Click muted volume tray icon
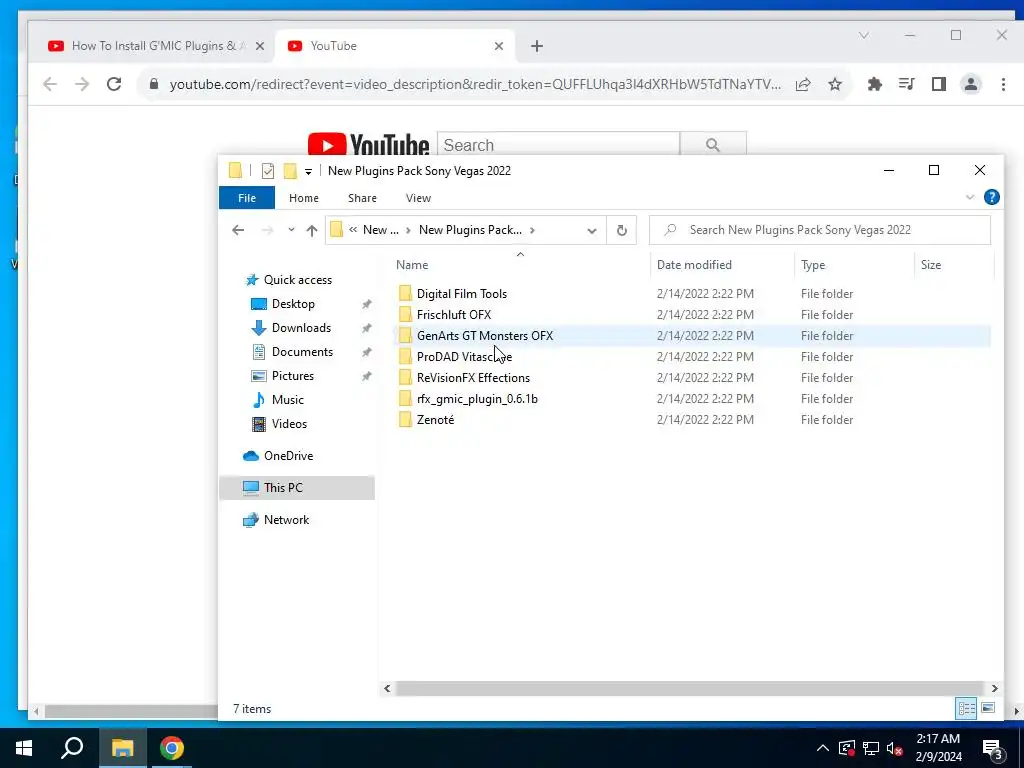The image size is (1024, 768). (x=895, y=748)
